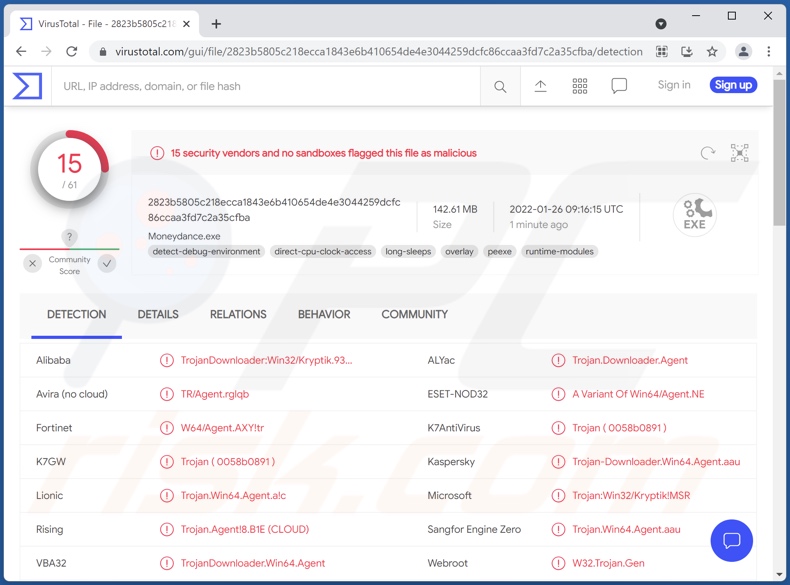The height and width of the screenshot is (585, 790).
Task: Click the TR/Agent.rglqb Avira result
Action: 215,394
